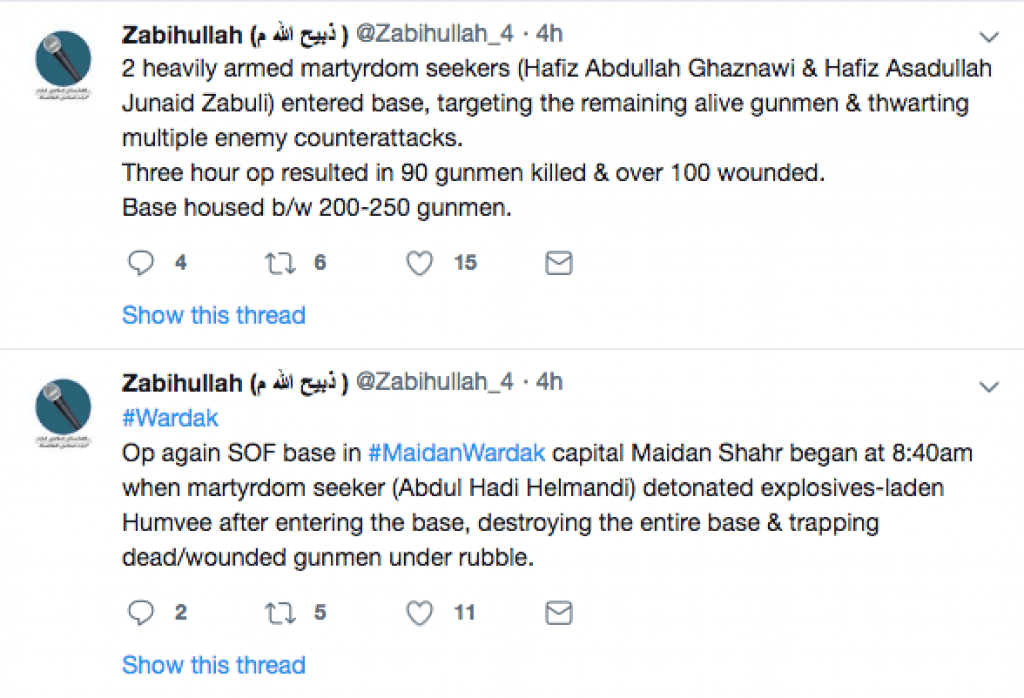Image resolution: width=1024 pixels, height=698 pixels.
Task: Open the second tweet's 4h timestamp
Action: click(549, 382)
